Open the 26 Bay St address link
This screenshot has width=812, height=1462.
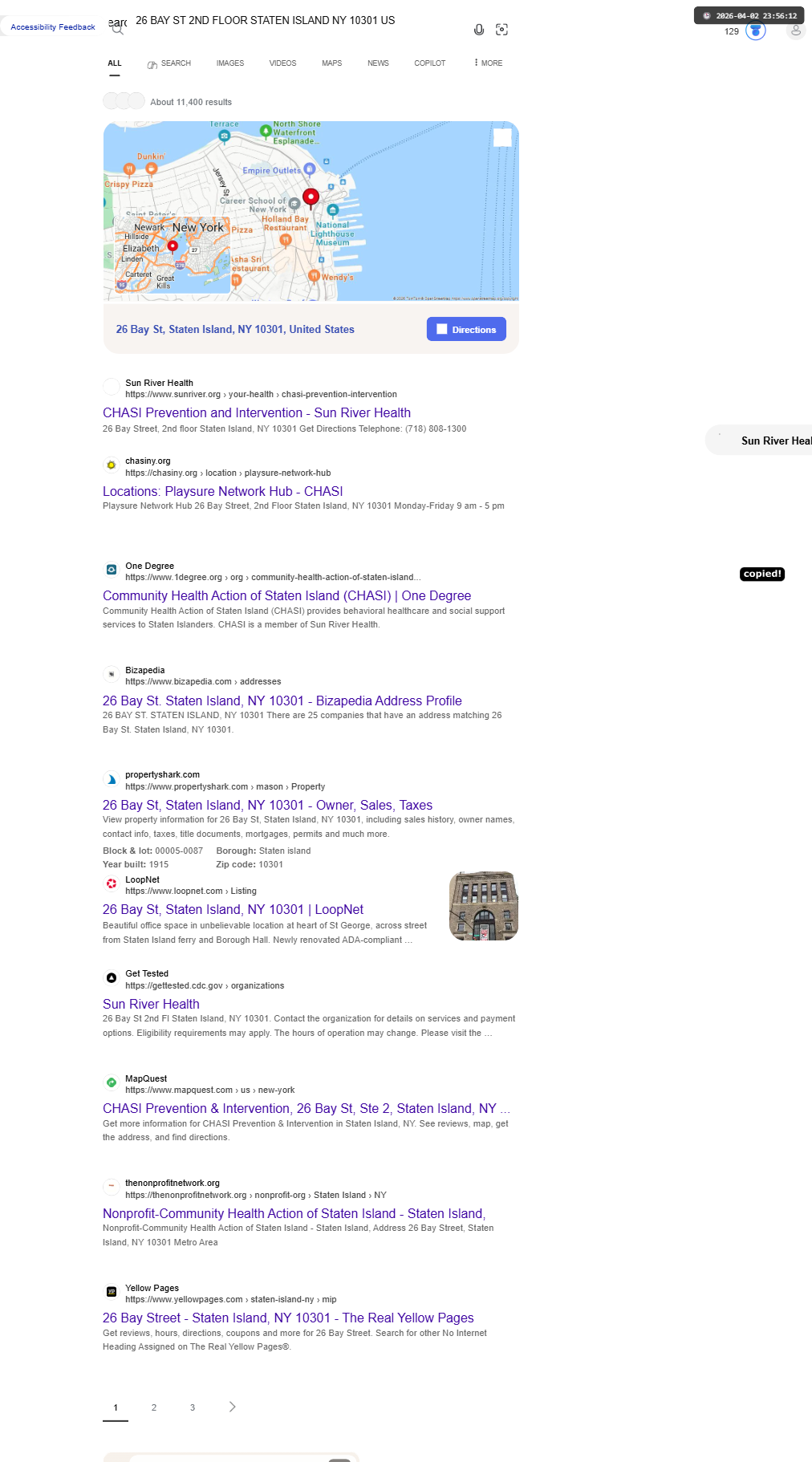coord(235,329)
